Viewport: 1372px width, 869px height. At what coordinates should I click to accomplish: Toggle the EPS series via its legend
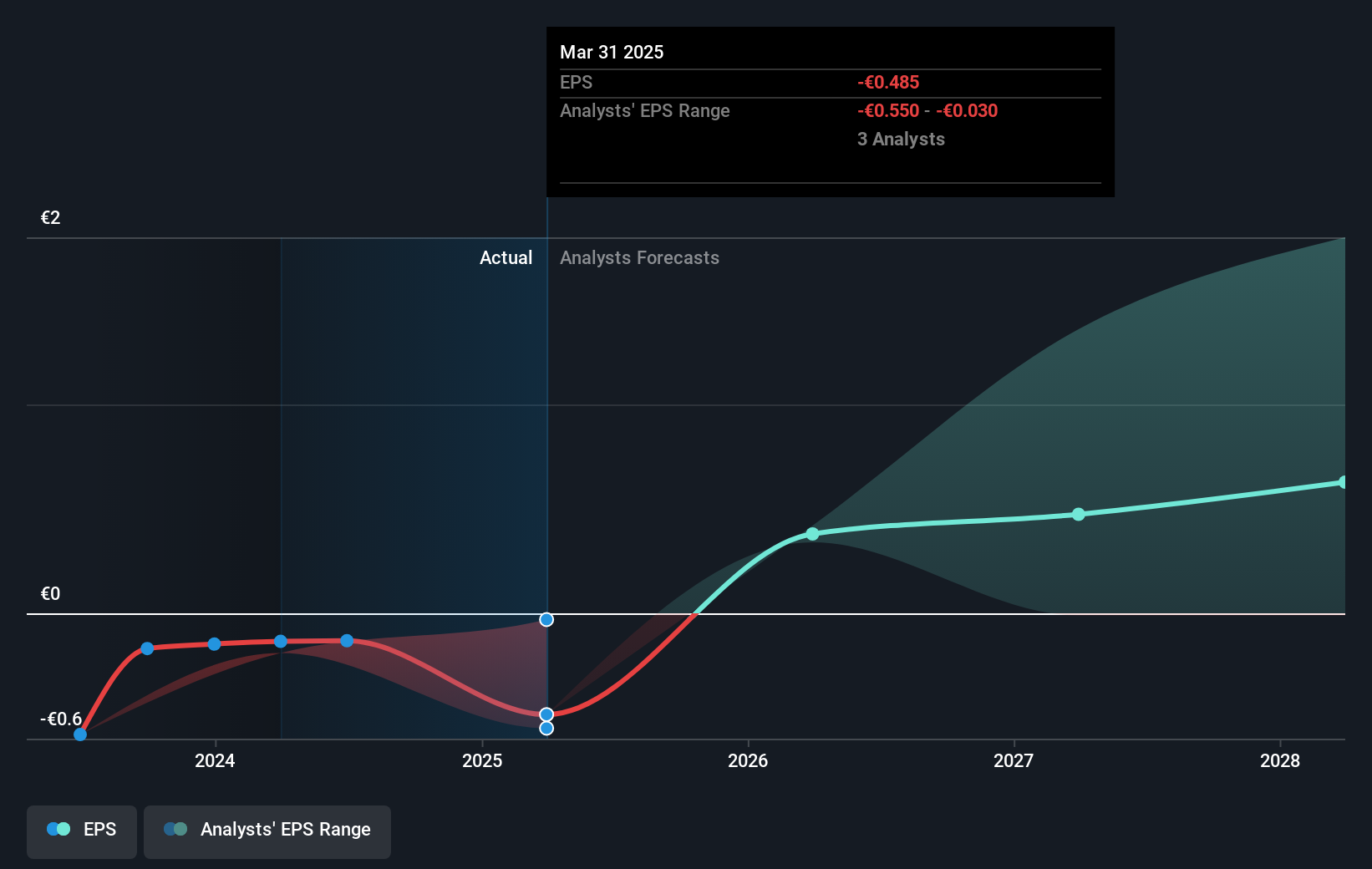[81, 830]
